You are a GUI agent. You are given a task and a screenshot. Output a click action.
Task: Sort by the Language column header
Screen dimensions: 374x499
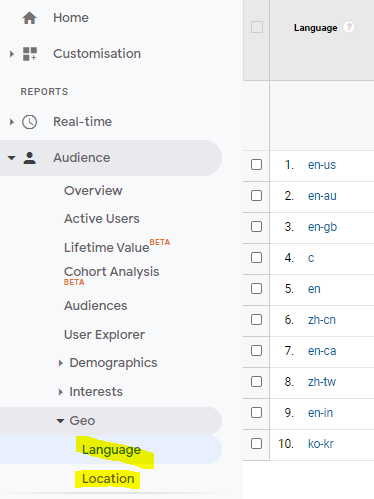(x=315, y=28)
